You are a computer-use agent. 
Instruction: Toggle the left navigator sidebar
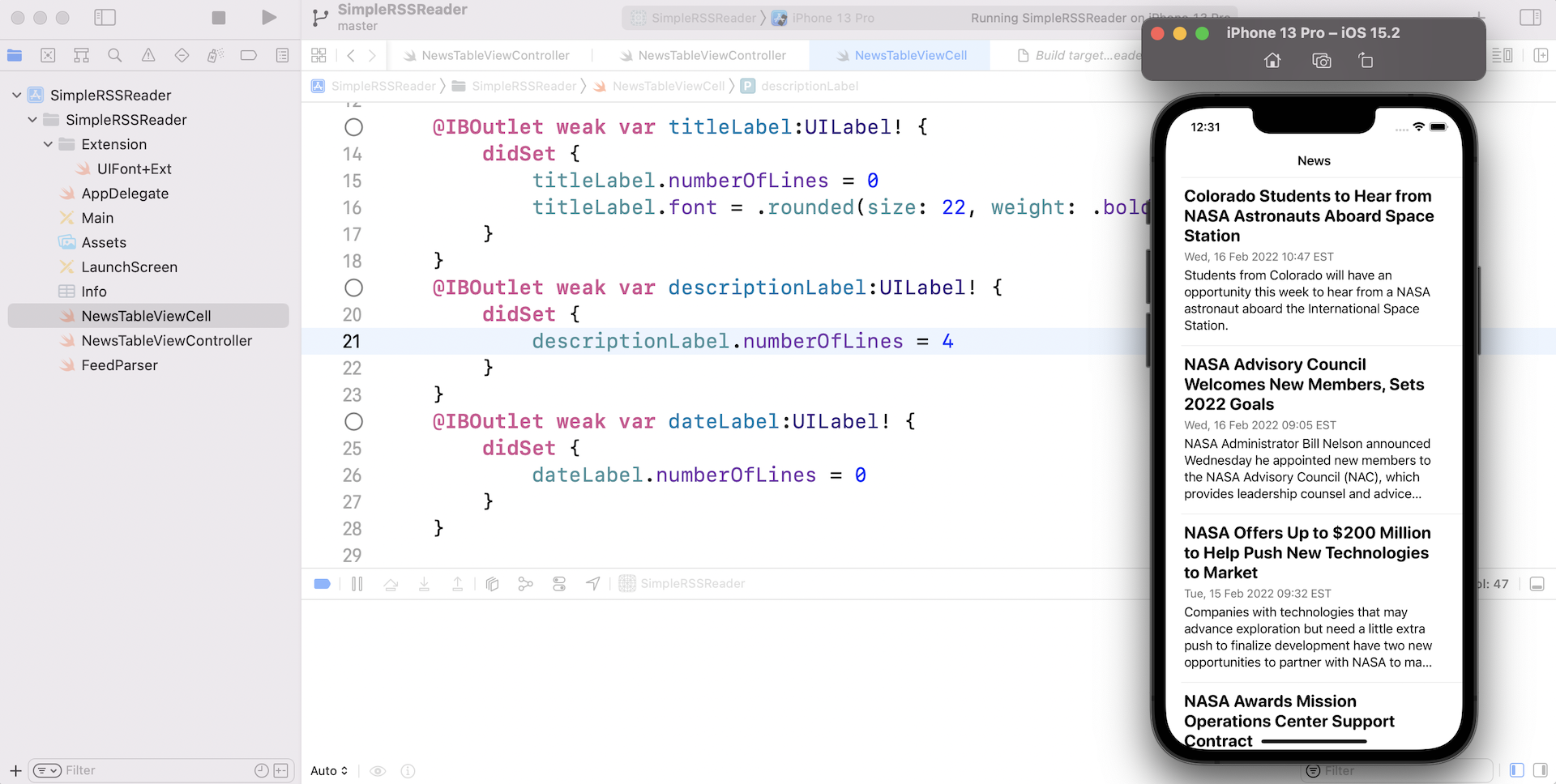pos(105,18)
